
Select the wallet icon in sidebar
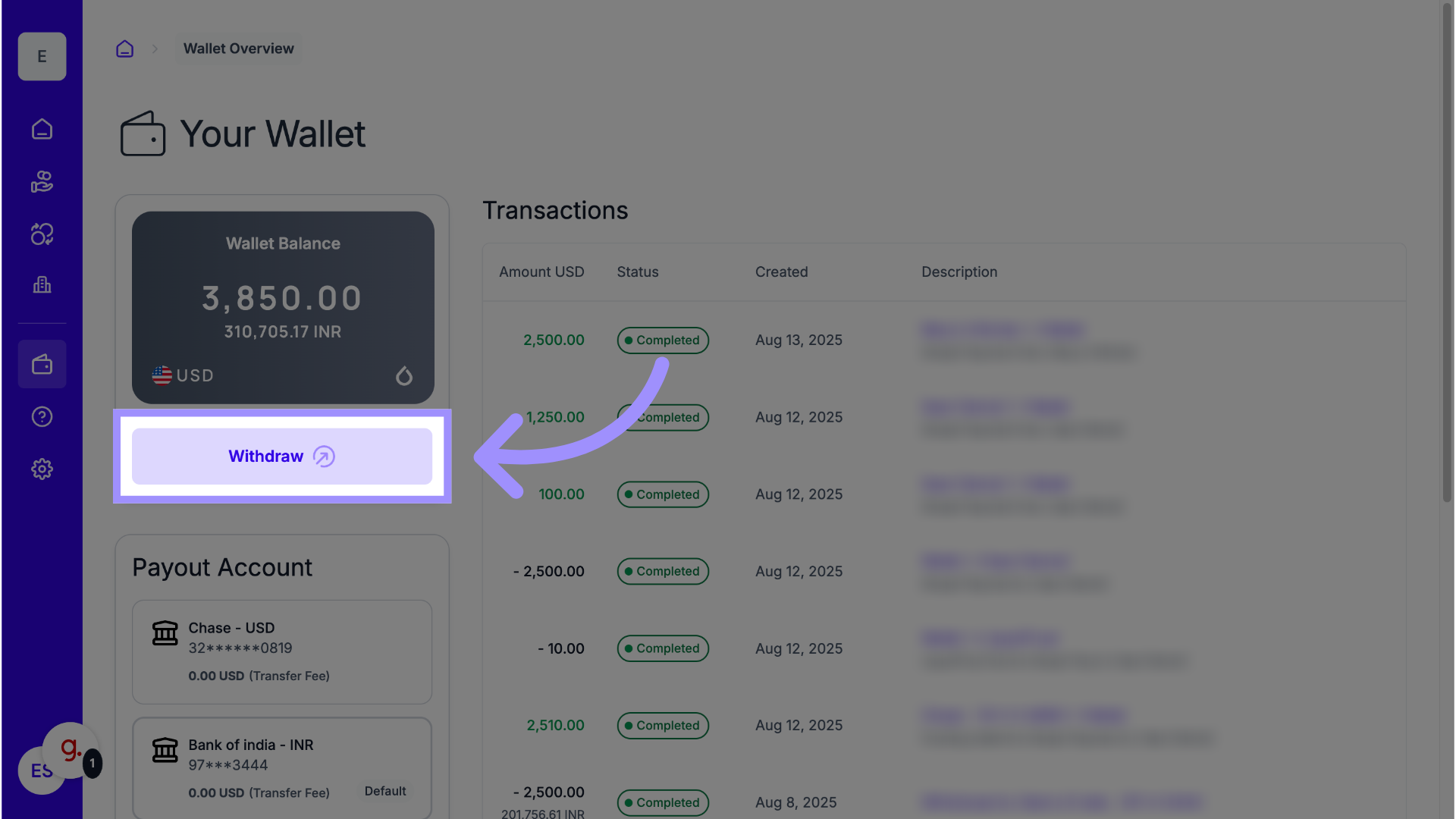pos(42,365)
